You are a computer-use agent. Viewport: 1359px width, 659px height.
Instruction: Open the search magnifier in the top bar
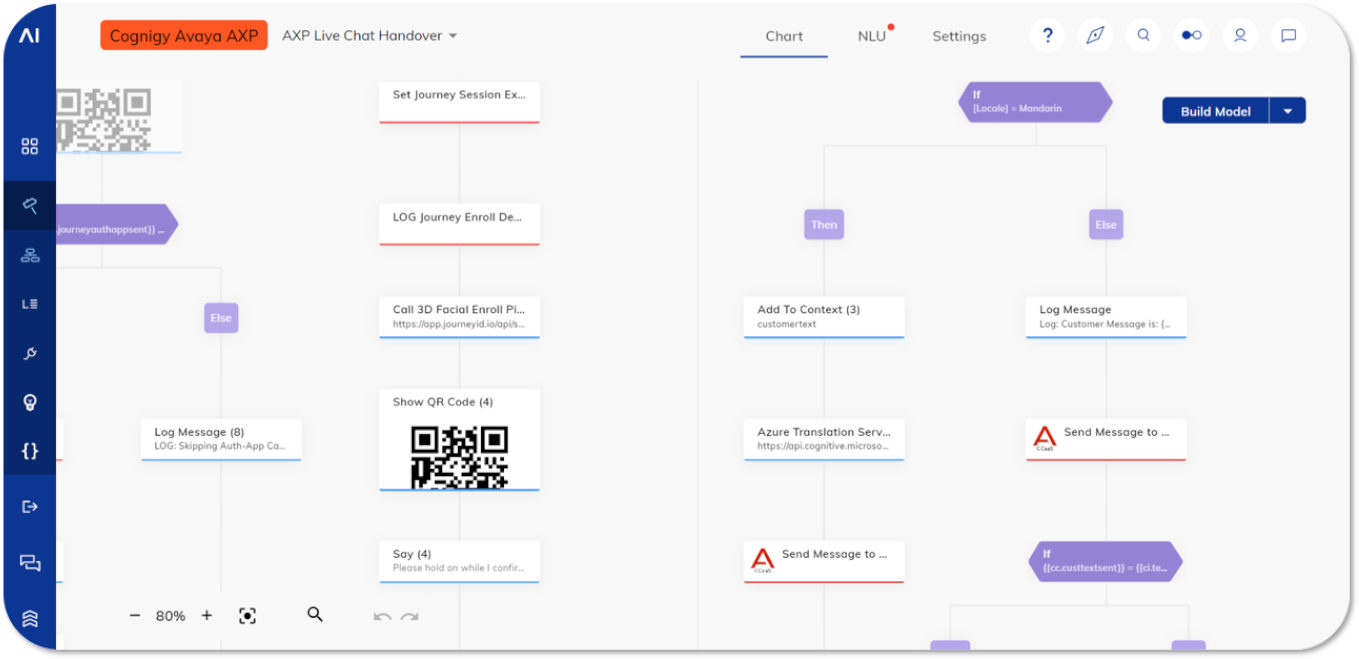(x=1143, y=35)
